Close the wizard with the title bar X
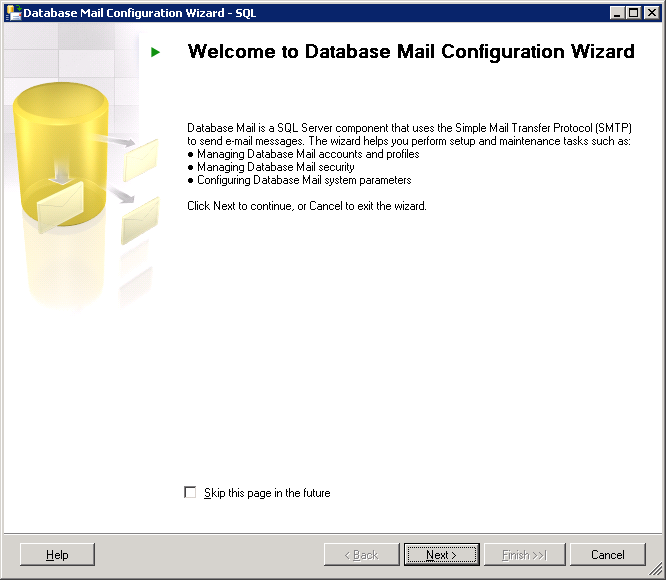666x580 pixels. click(651, 12)
